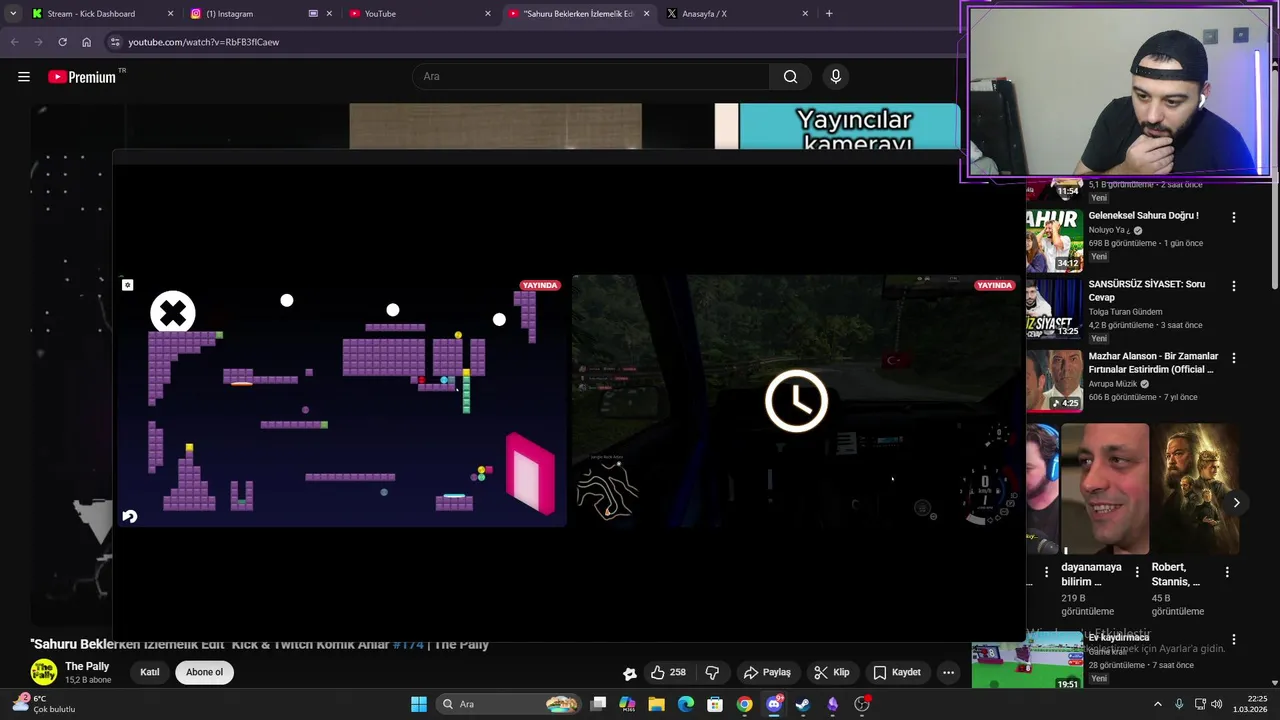The height and width of the screenshot is (720, 1280).
Task: Open Mazhar Alanson thumbnail showing 4:25
Action: (1054, 380)
